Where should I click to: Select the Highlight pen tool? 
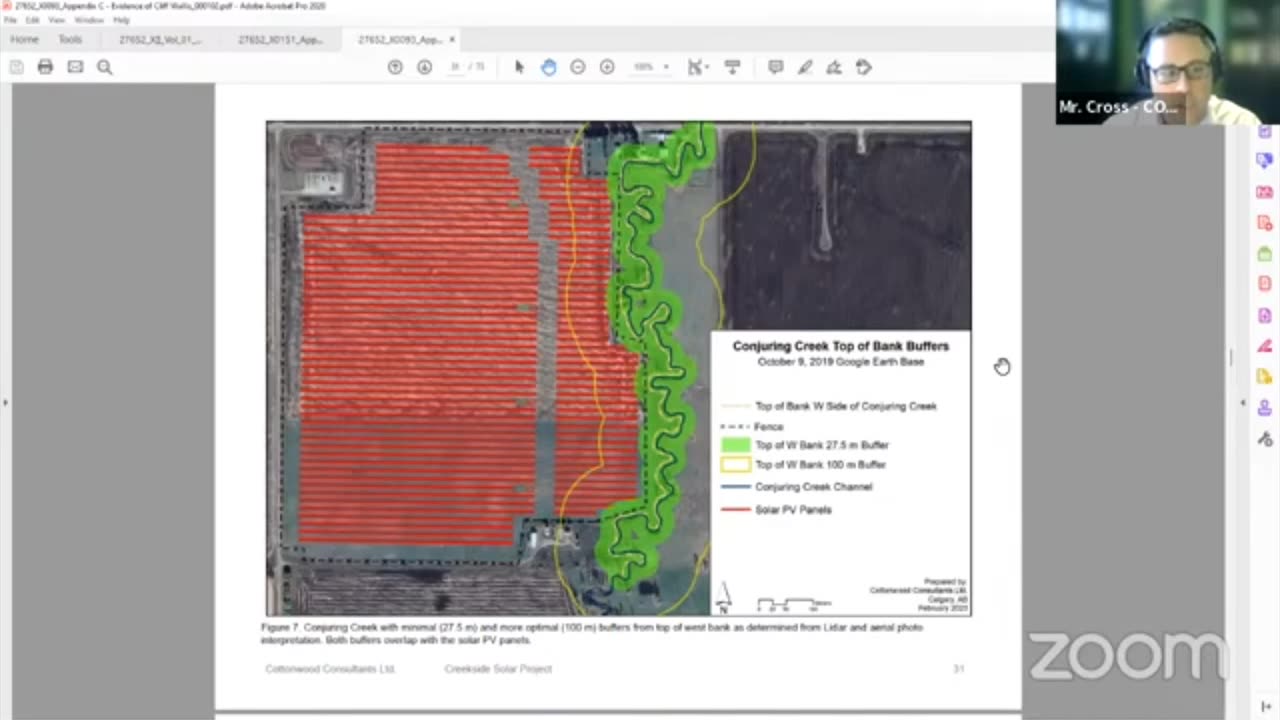tap(805, 67)
